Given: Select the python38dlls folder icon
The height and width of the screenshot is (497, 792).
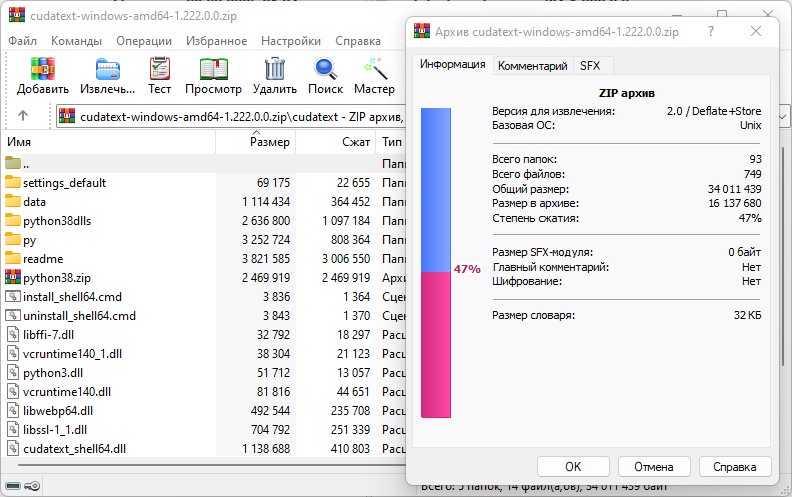Looking at the screenshot, I should point(13,220).
